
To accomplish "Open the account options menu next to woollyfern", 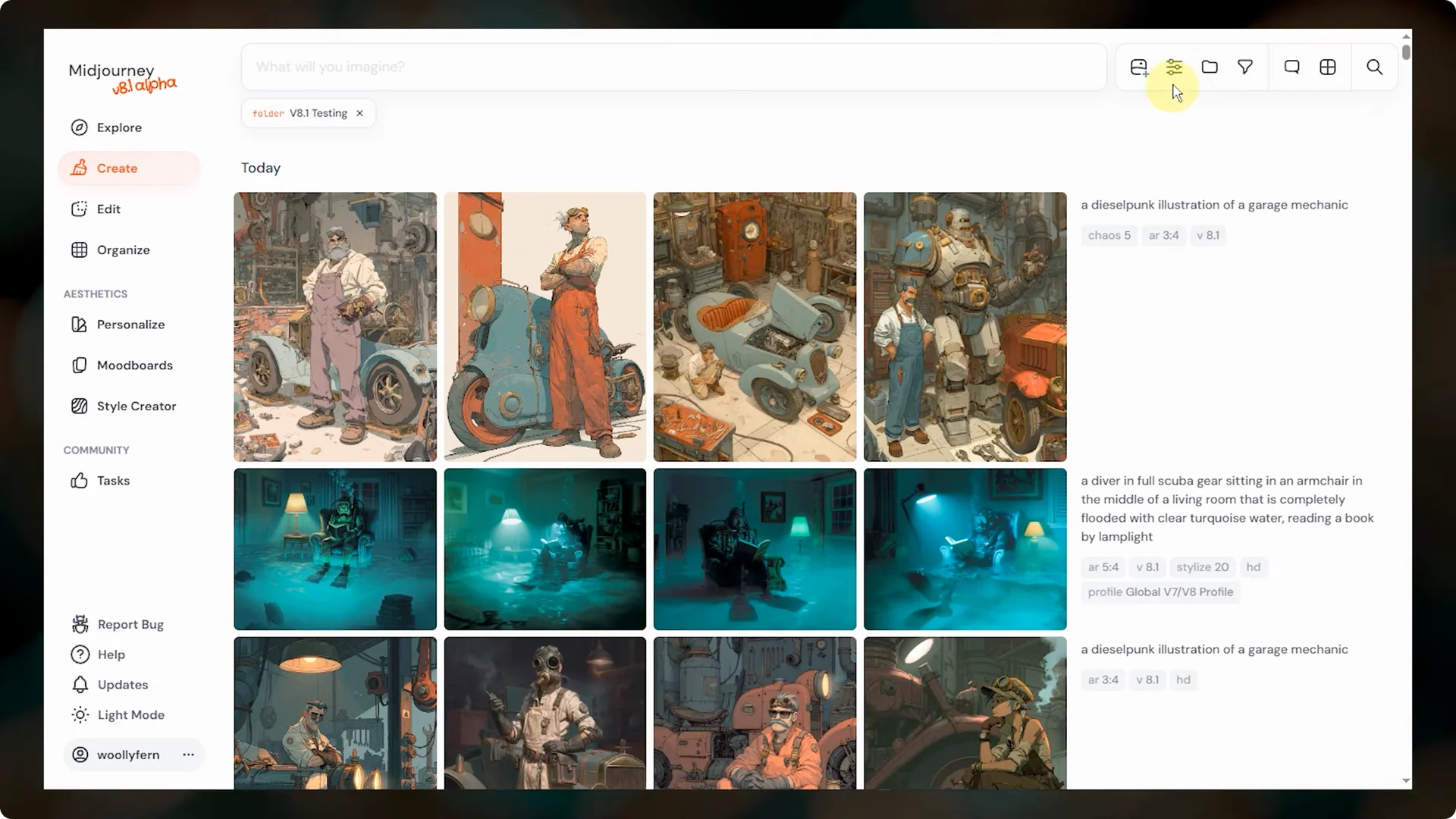I will tap(188, 755).
